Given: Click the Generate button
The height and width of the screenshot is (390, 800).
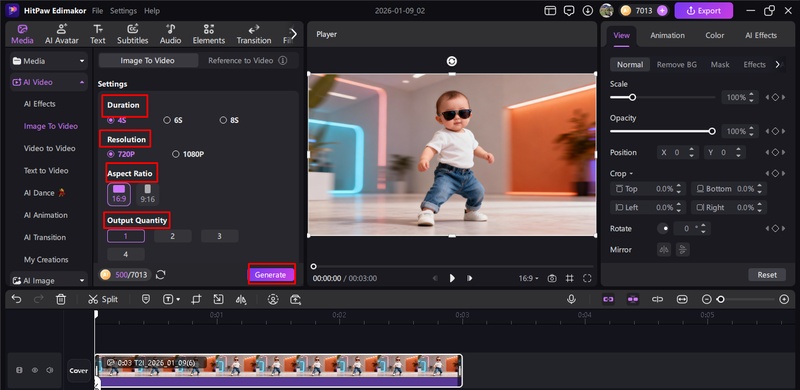Looking at the screenshot, I should point(270,275).
